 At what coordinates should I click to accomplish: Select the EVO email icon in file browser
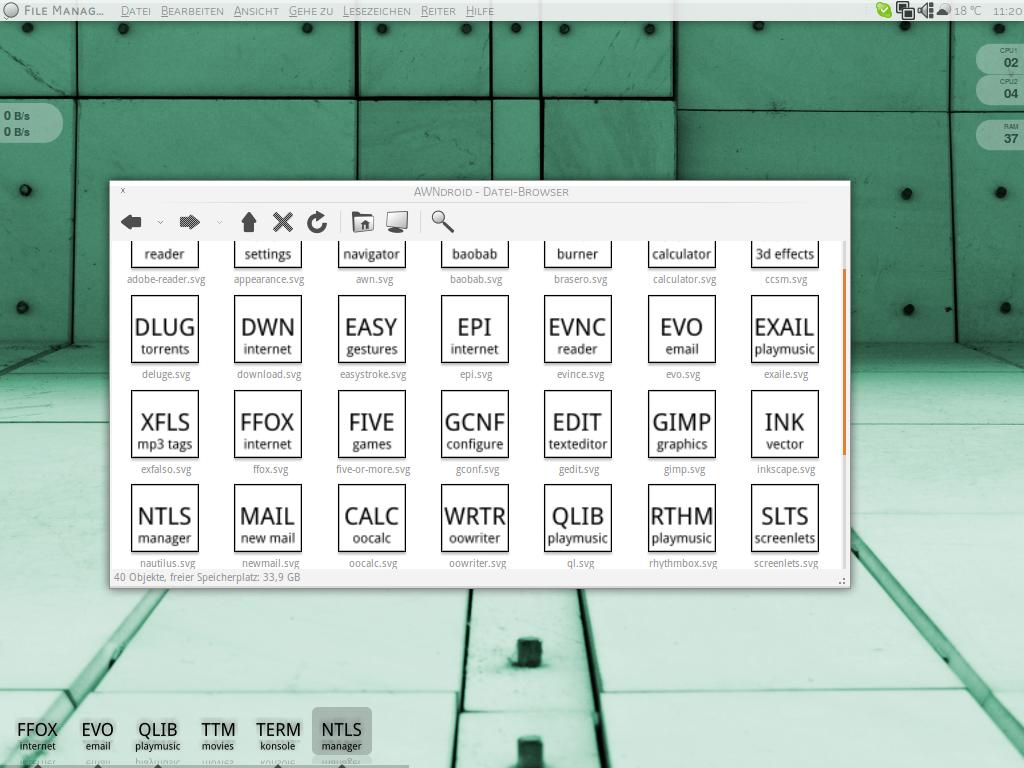pos(682,329)
